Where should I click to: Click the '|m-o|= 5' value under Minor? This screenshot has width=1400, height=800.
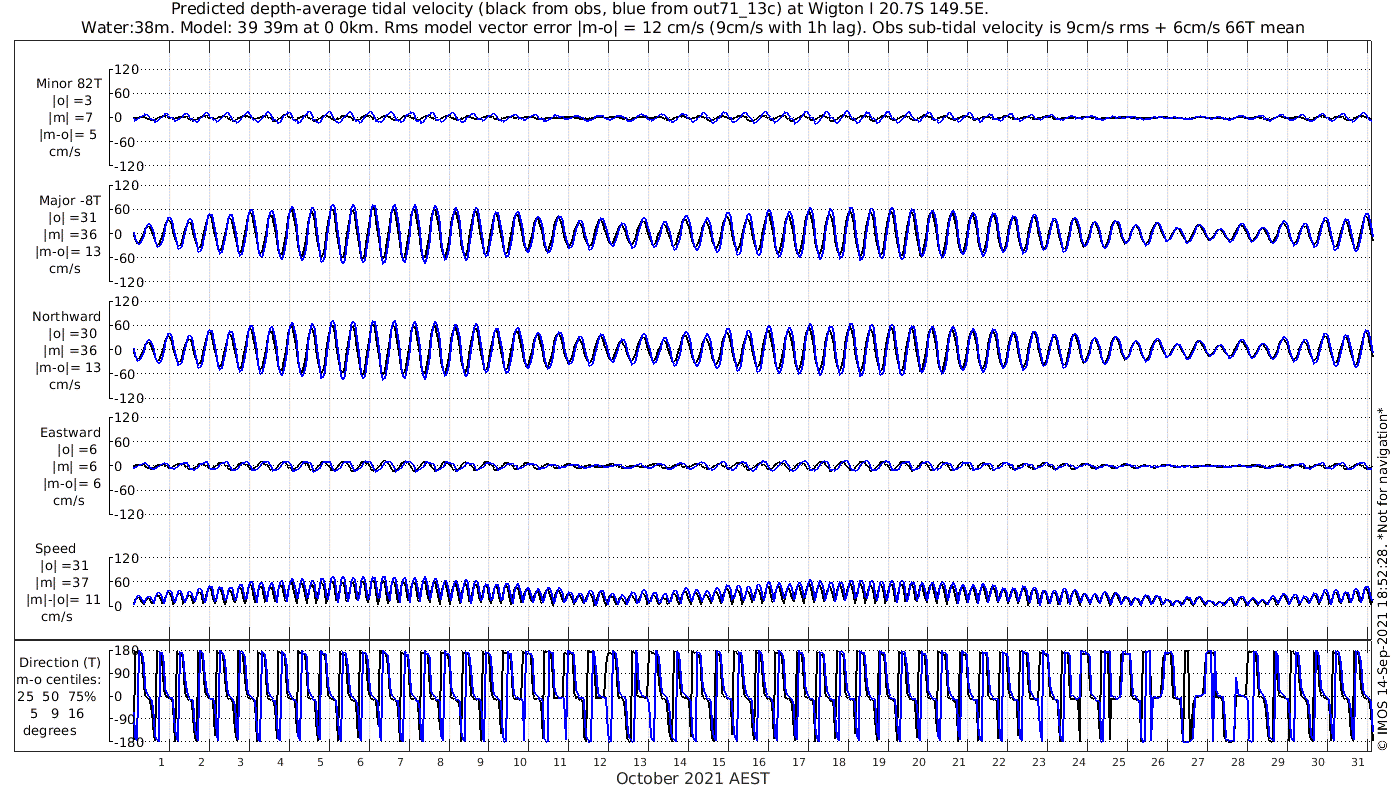tap(68, 135)
